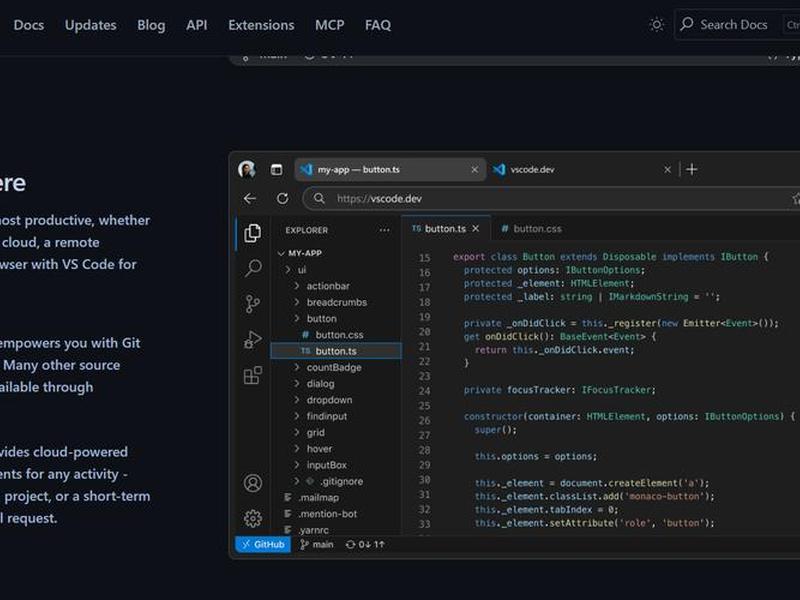Image resolution: width=800 pixels, height=600 pixels.
Task: Click the sync changes 0↓ 1↑ indicator
Action: [365, 544]
